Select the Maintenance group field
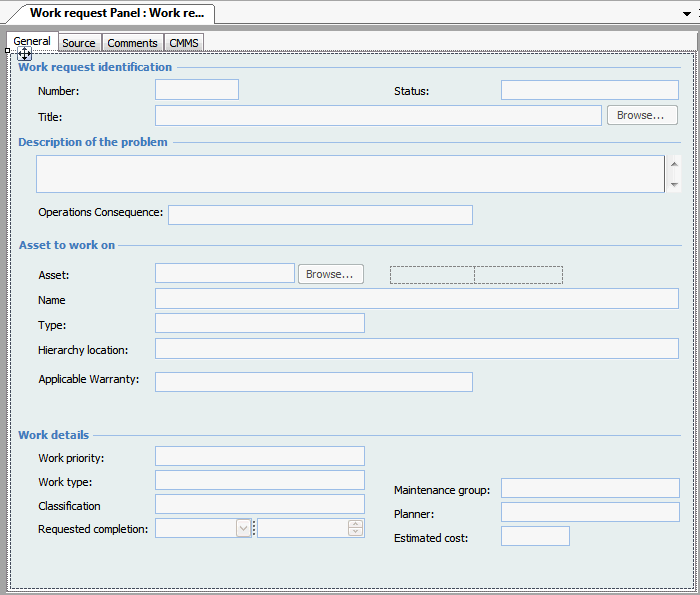This screenshot has width=700, height=595. pyautogui.click(x=589, y=488)
